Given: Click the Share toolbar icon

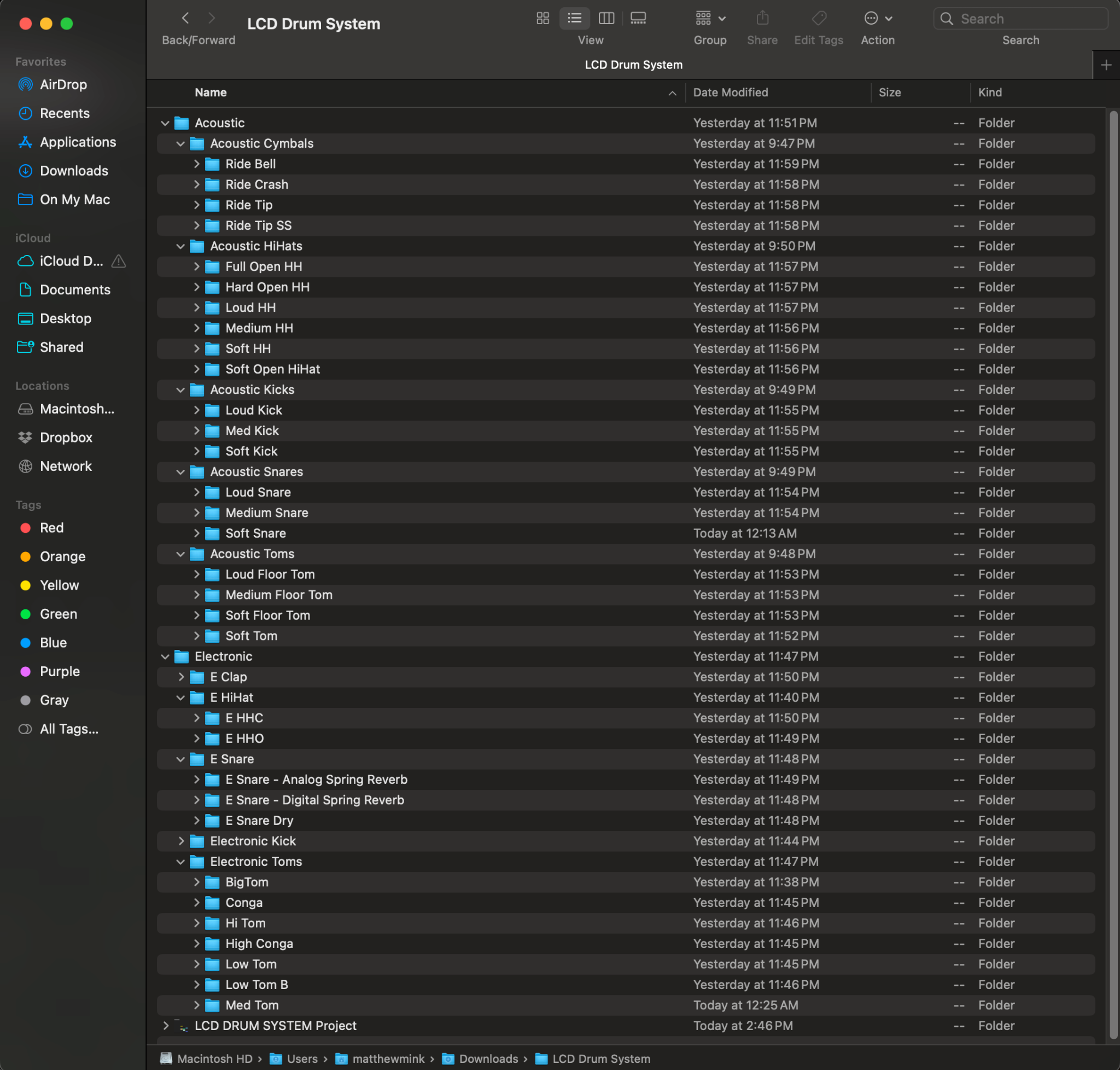Looking at the screenshot, I should coord(762,18).
